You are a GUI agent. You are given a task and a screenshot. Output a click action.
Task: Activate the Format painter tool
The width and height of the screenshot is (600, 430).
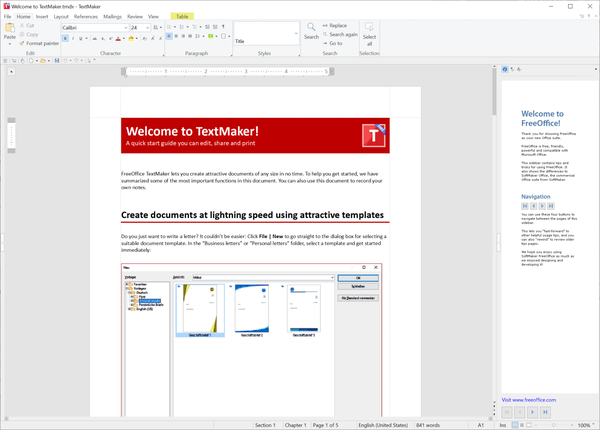(x=37, y=43)
